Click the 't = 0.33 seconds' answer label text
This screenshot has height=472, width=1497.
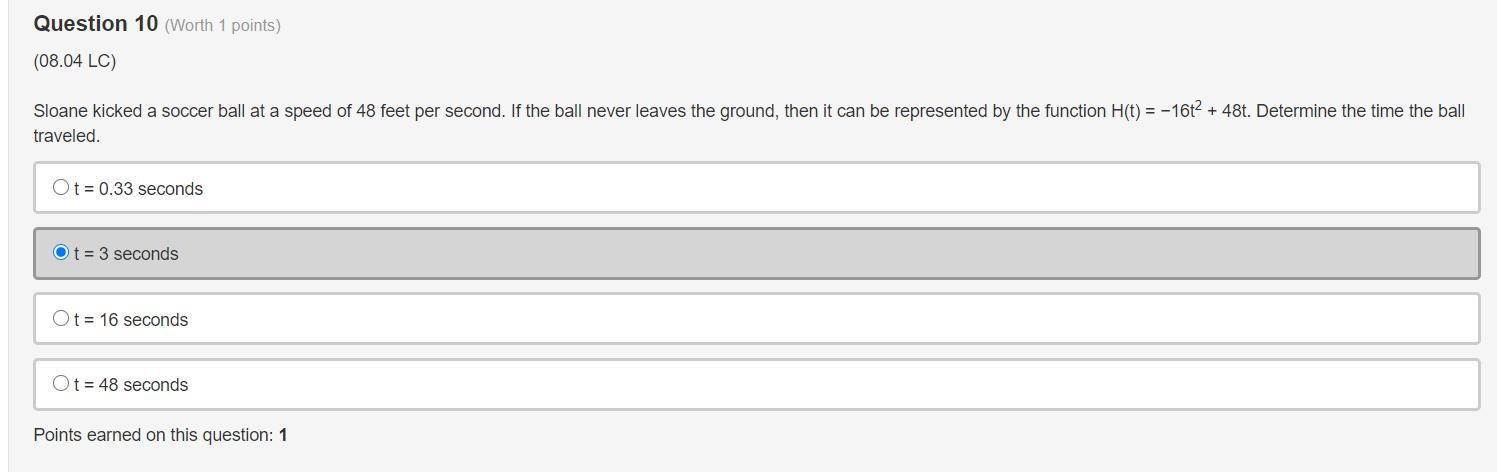pyautogui.click(x=138, y=189)
